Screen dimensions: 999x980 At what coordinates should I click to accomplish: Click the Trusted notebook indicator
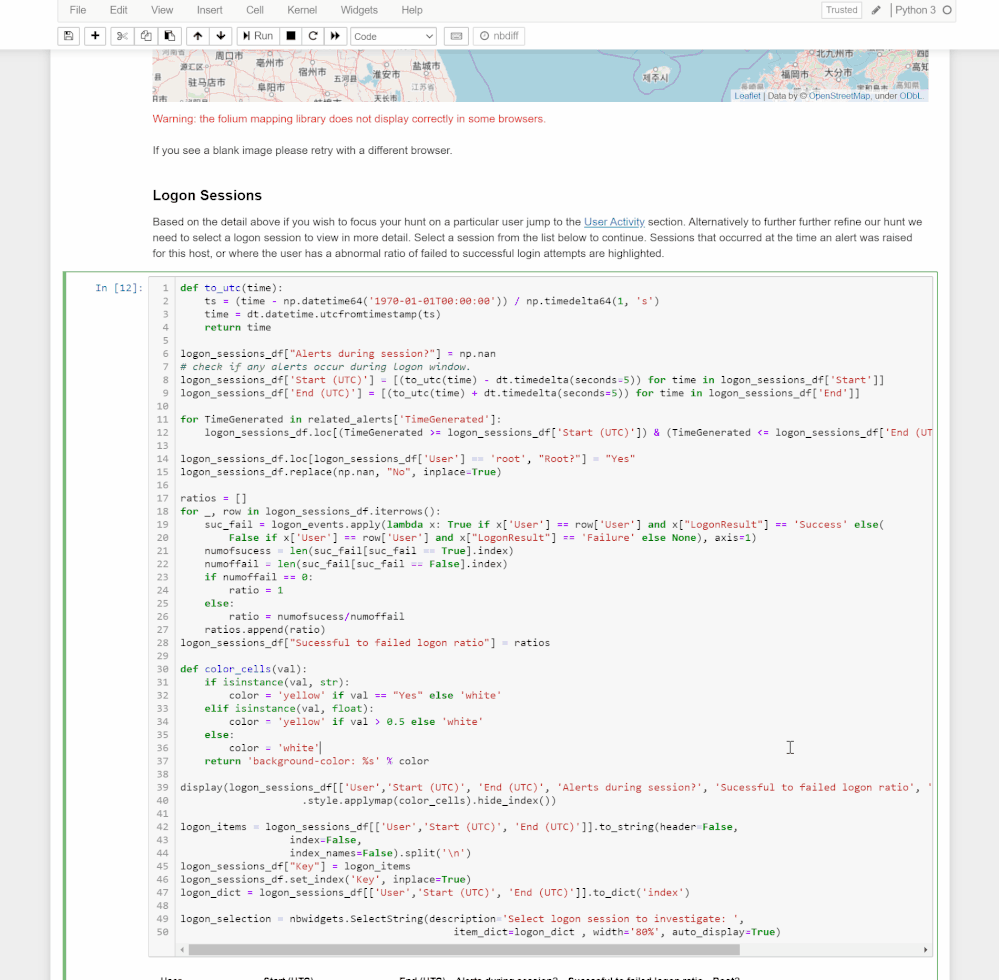coord(842,10)
